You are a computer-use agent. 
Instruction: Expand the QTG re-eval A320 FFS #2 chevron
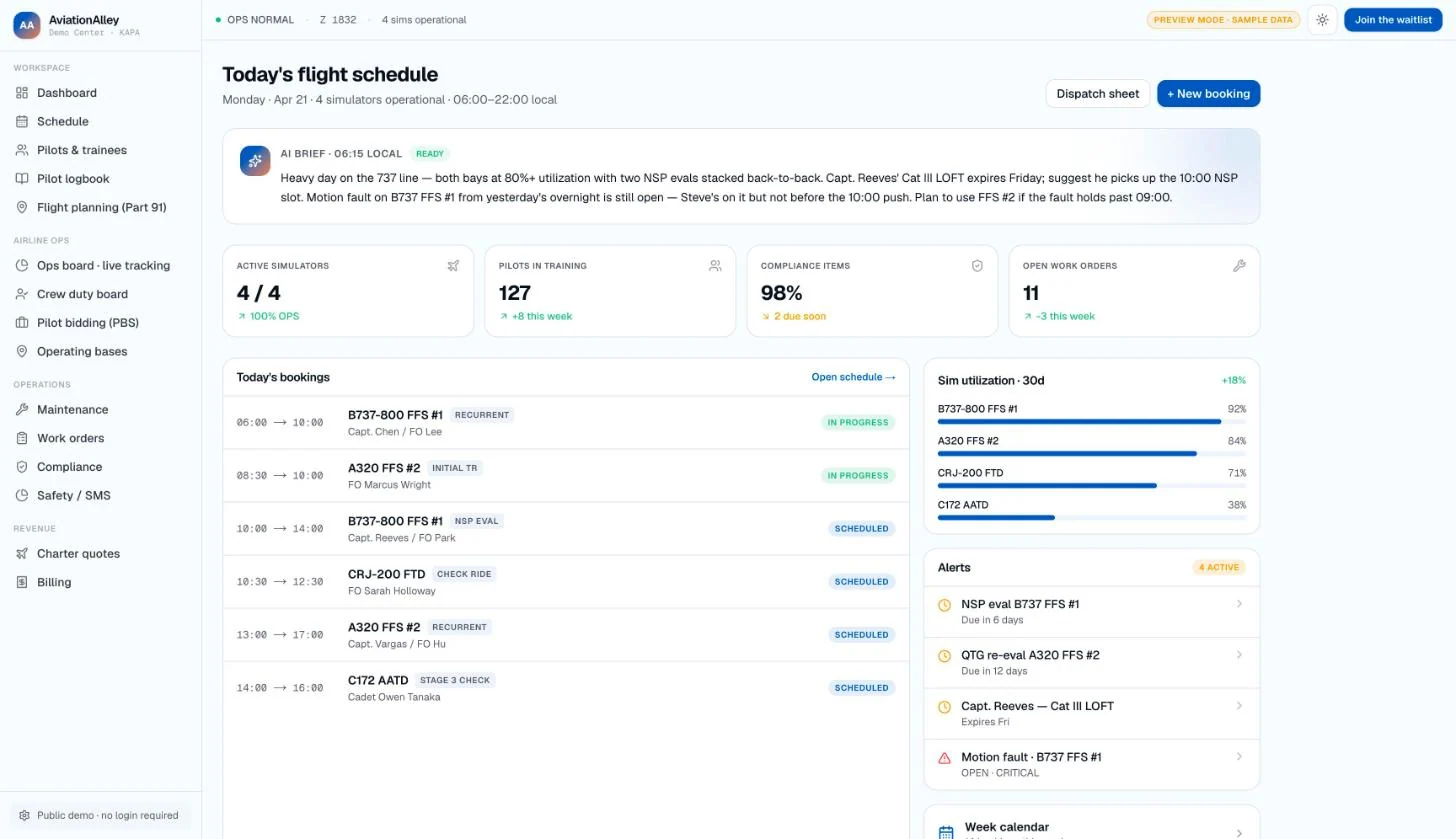[x=1239, y=655]
